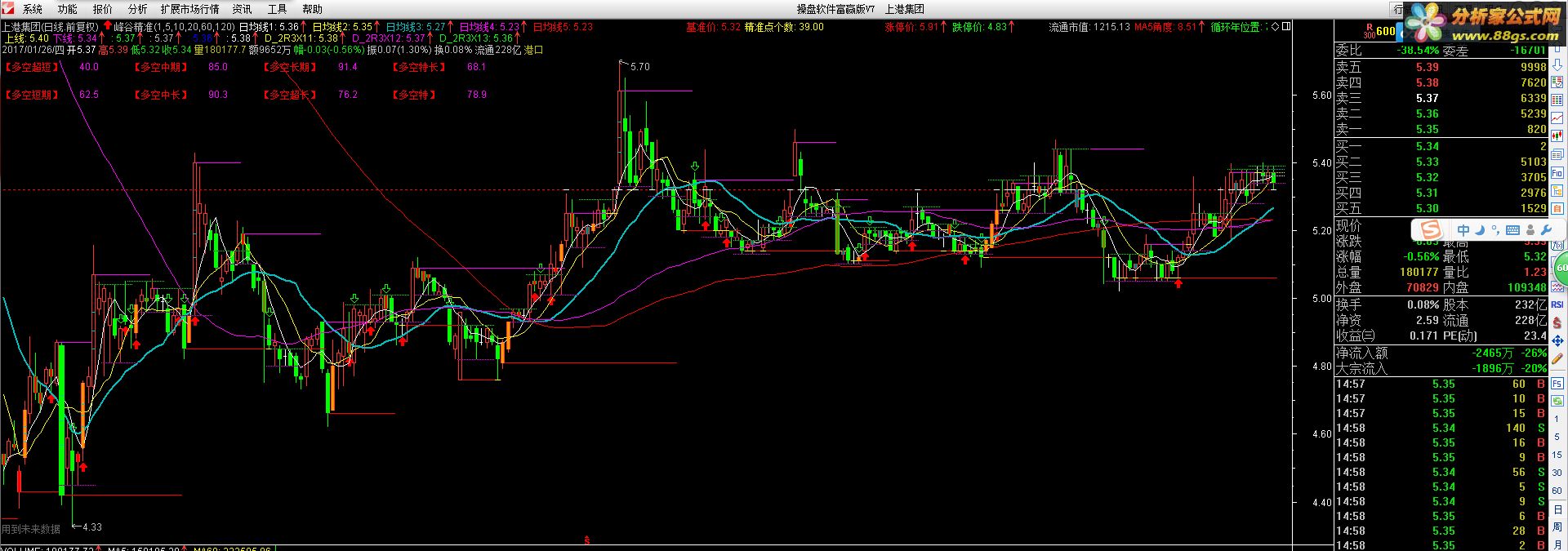Screen dimensions: 1568x551
Task: Open the candlestick K-line chart icon
Action: [x=1557, y=136]
